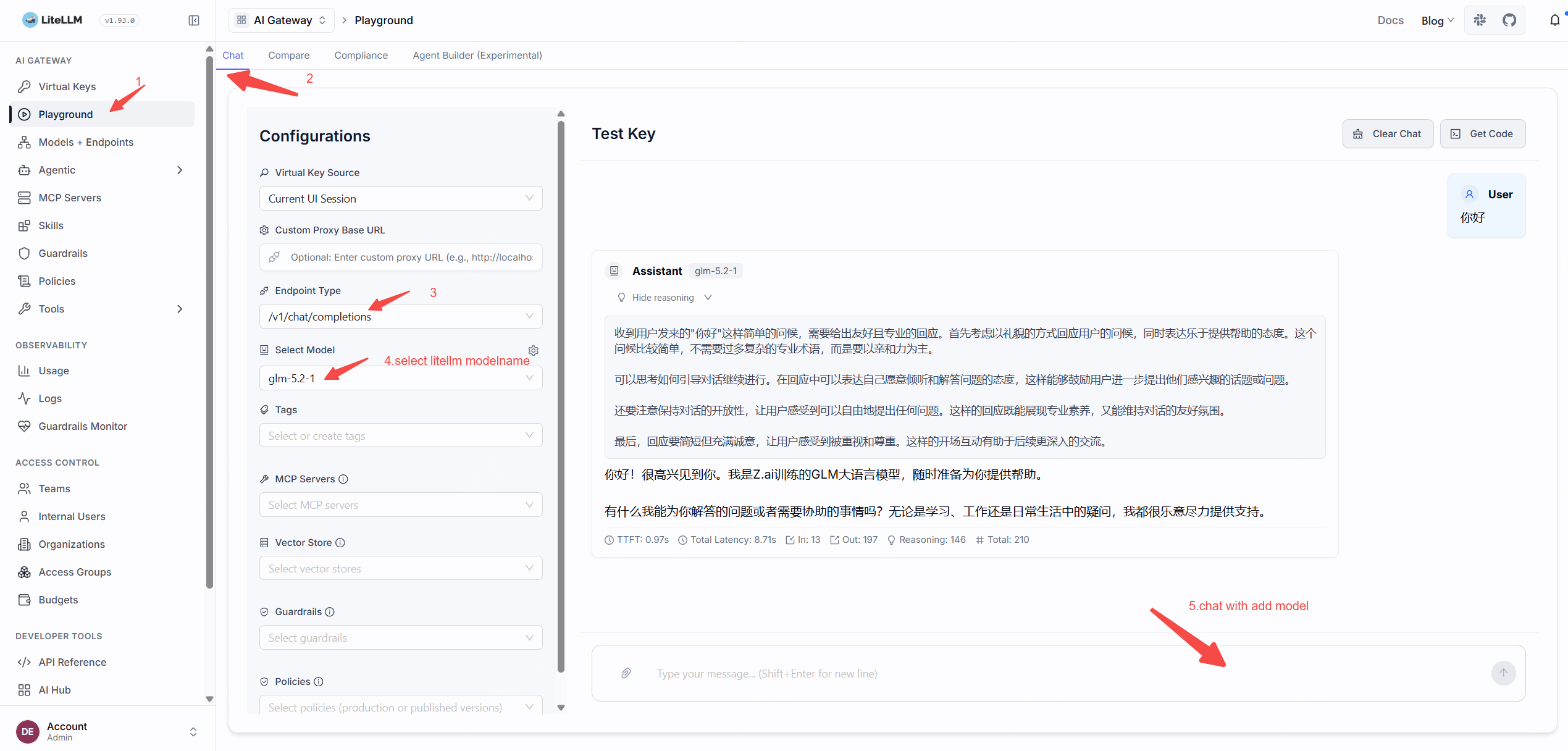Open the Slack community icon
Image resolution: width=1568 pixels, height=751 pixels.
[x=1480, y=20]
